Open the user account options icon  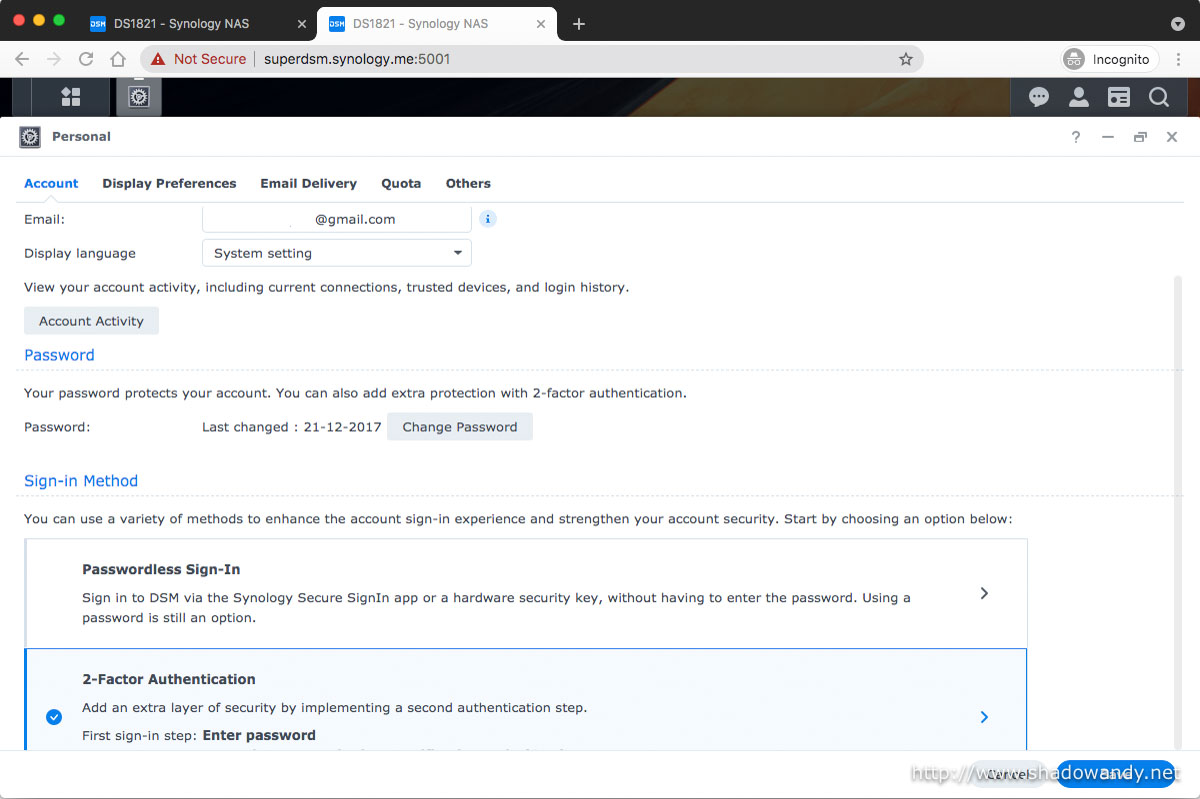(x=1079, y=97)
